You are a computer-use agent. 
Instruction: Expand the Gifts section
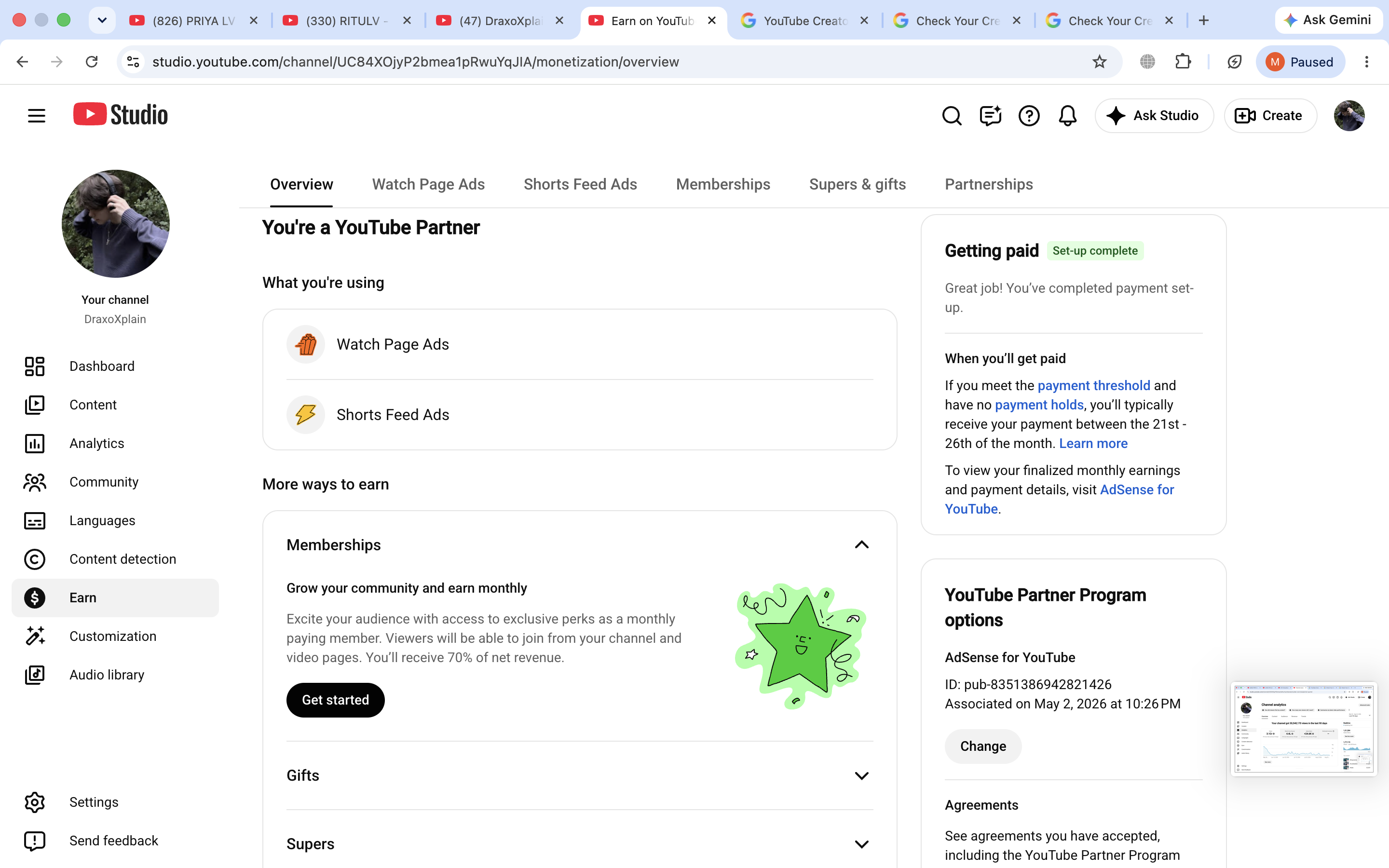(861, 775)
